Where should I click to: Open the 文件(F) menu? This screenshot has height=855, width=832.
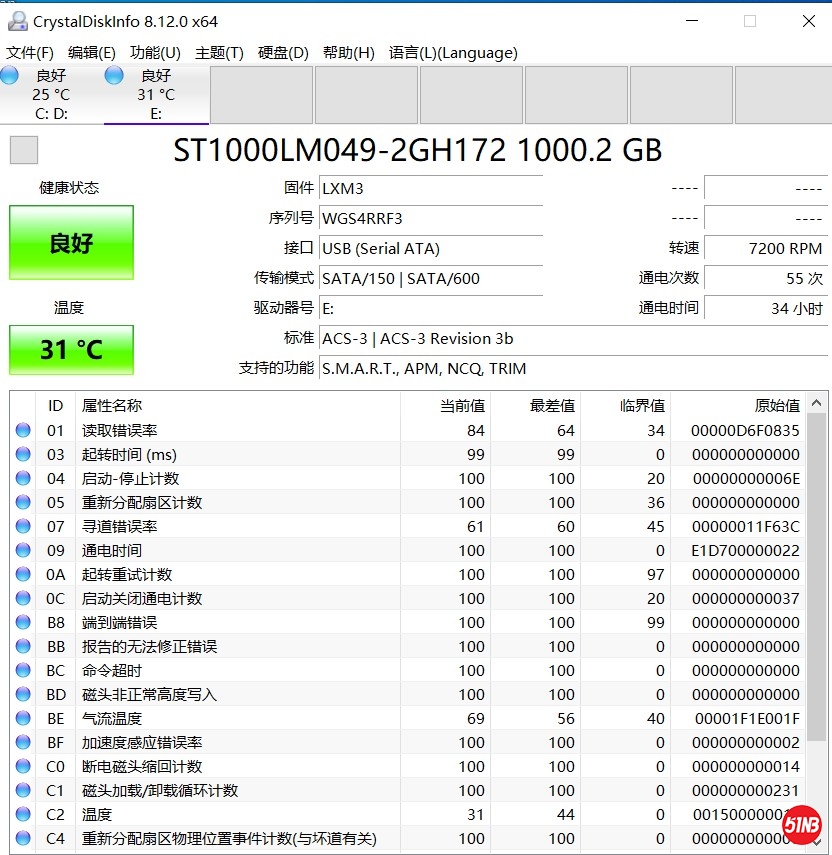click(x=30, y=53)
